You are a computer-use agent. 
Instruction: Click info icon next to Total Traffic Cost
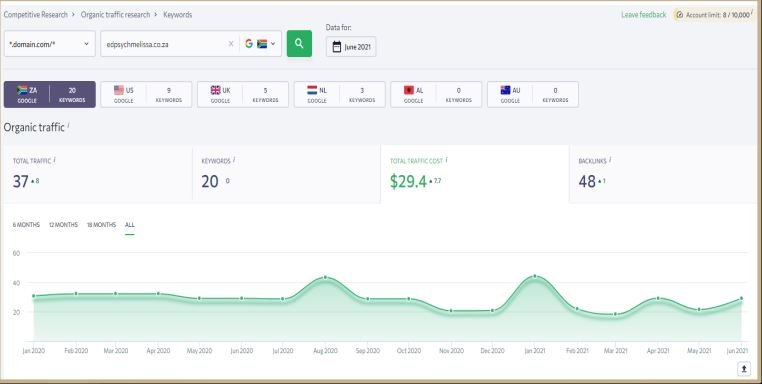click(x=446, y=159)
